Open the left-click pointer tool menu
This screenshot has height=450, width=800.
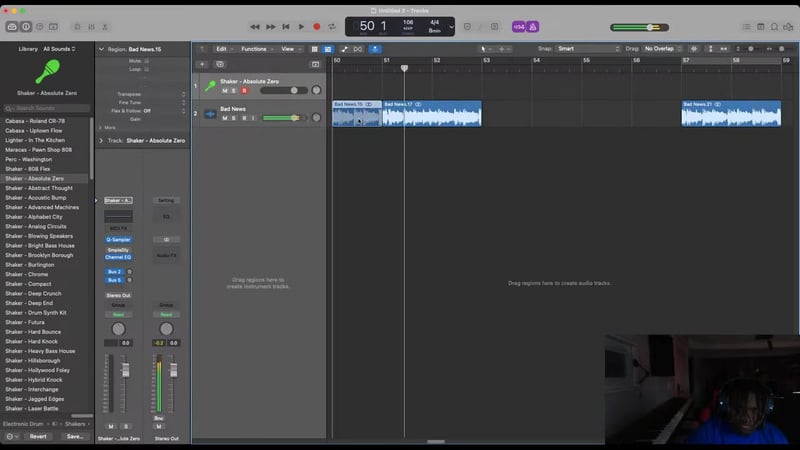click(485, 49)
